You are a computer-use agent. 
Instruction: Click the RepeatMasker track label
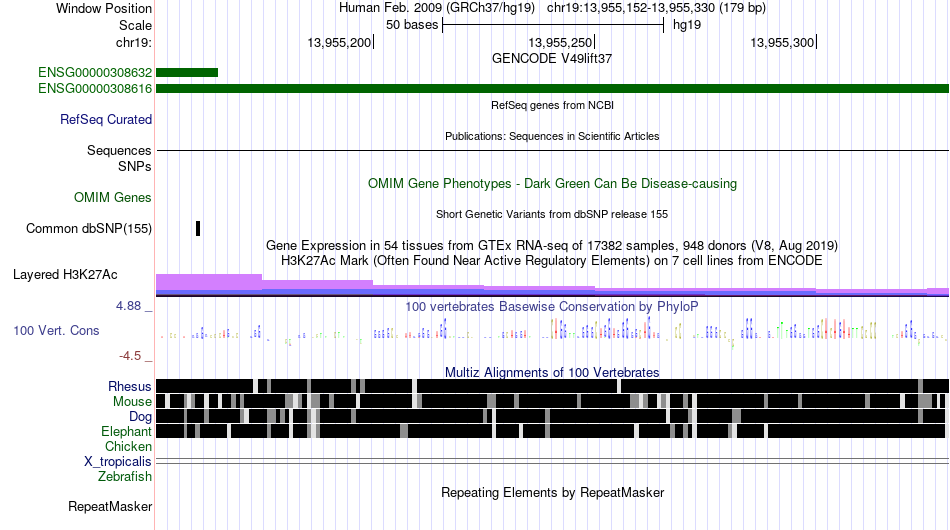[110, 506]
